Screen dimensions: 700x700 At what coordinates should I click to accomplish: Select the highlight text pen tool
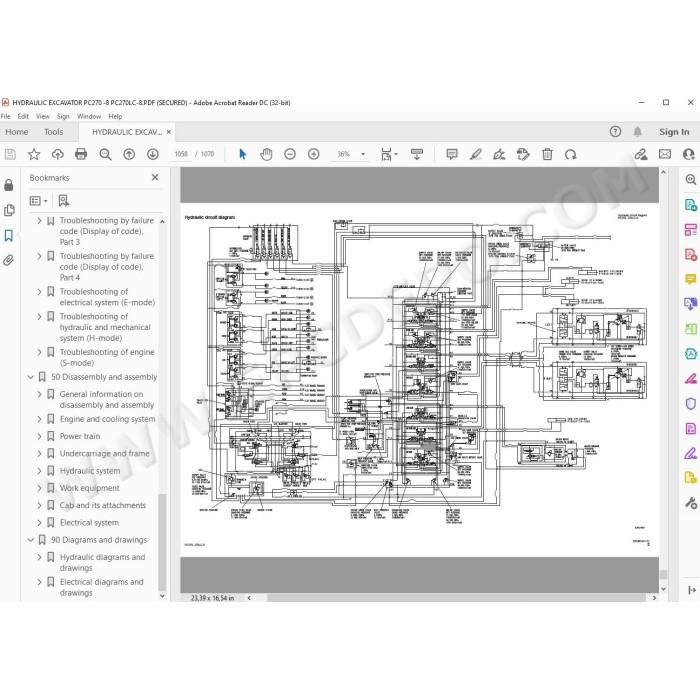tap(475, 154)
